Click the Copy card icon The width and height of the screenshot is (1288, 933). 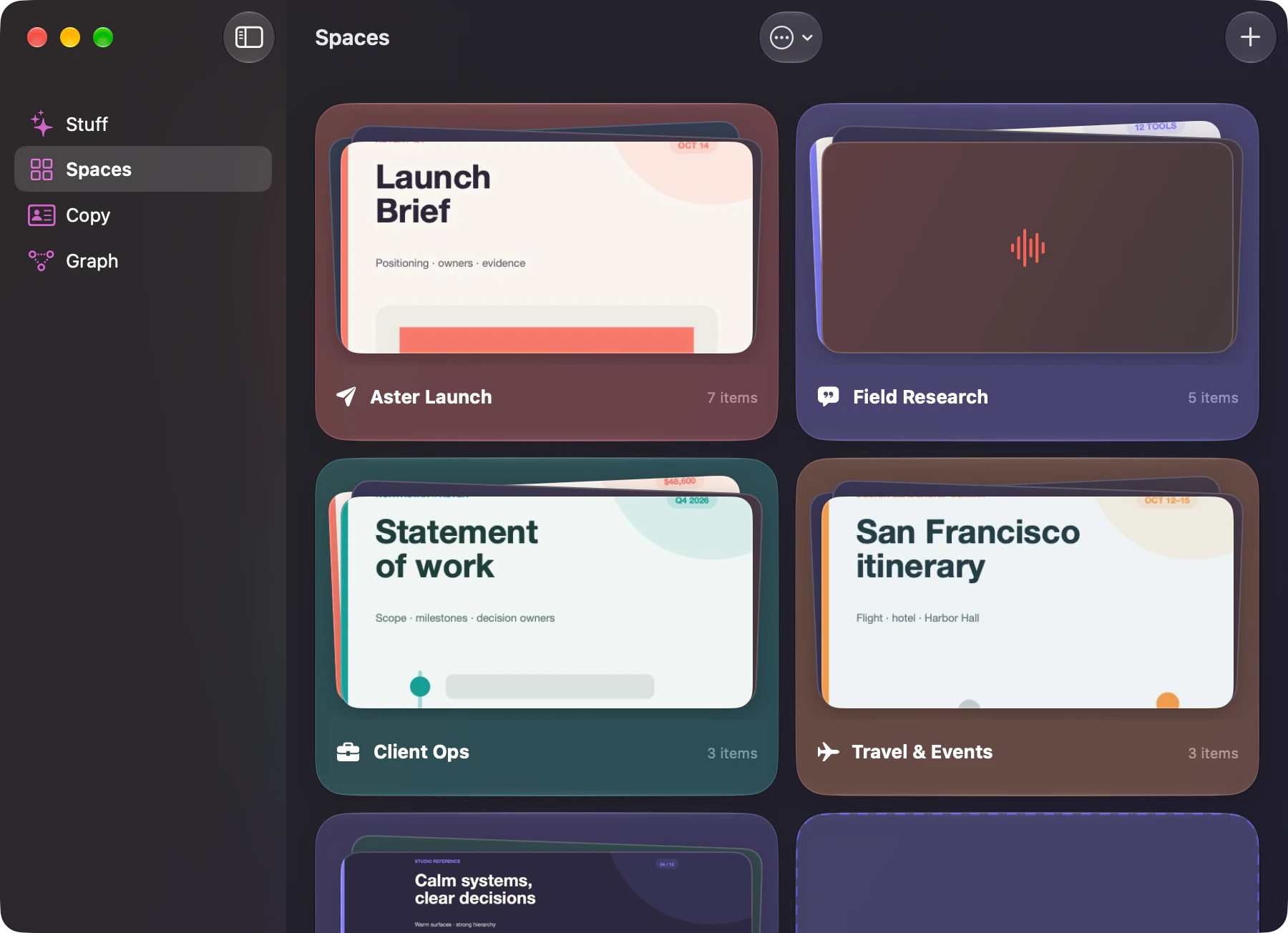(x=42, y=215)
